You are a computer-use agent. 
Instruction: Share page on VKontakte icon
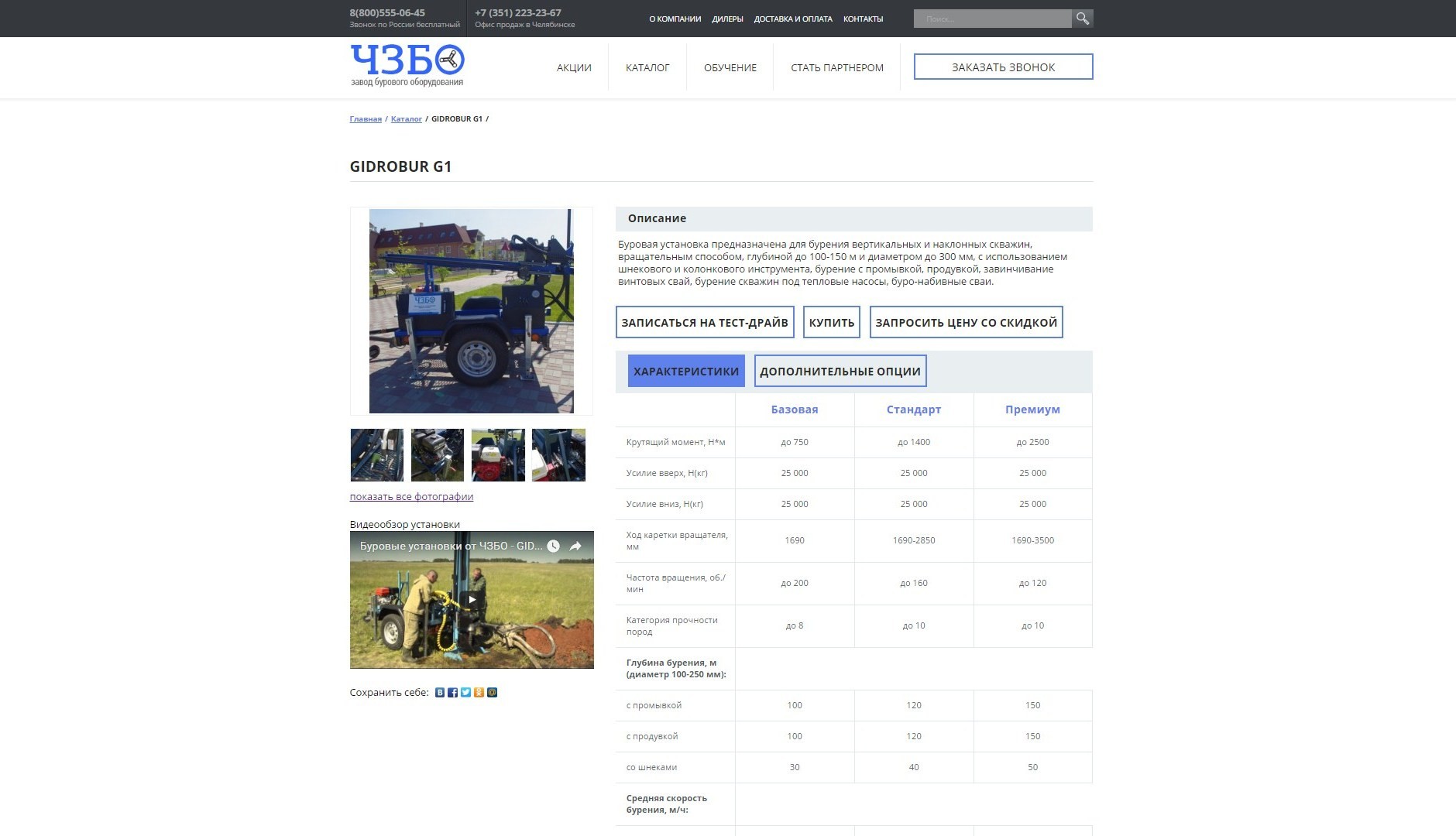(440, 693)
